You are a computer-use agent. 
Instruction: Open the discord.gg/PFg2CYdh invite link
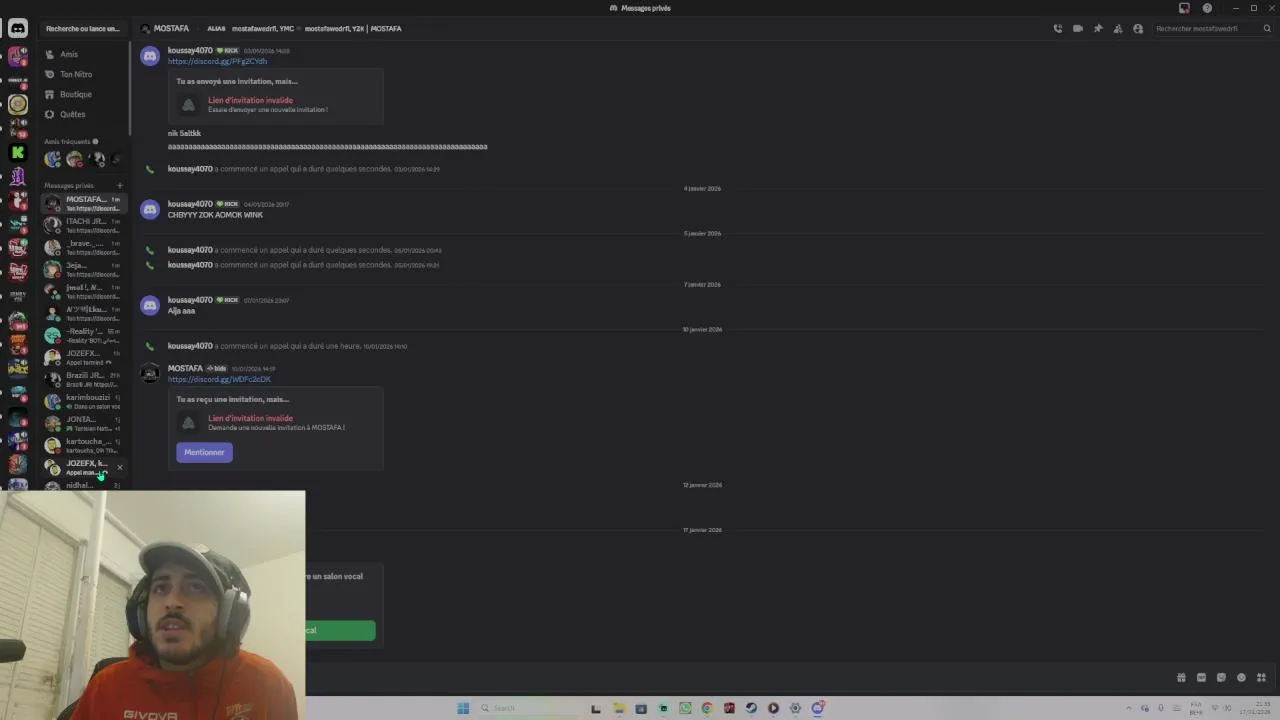pyautogui.click(x=217, y=61)
